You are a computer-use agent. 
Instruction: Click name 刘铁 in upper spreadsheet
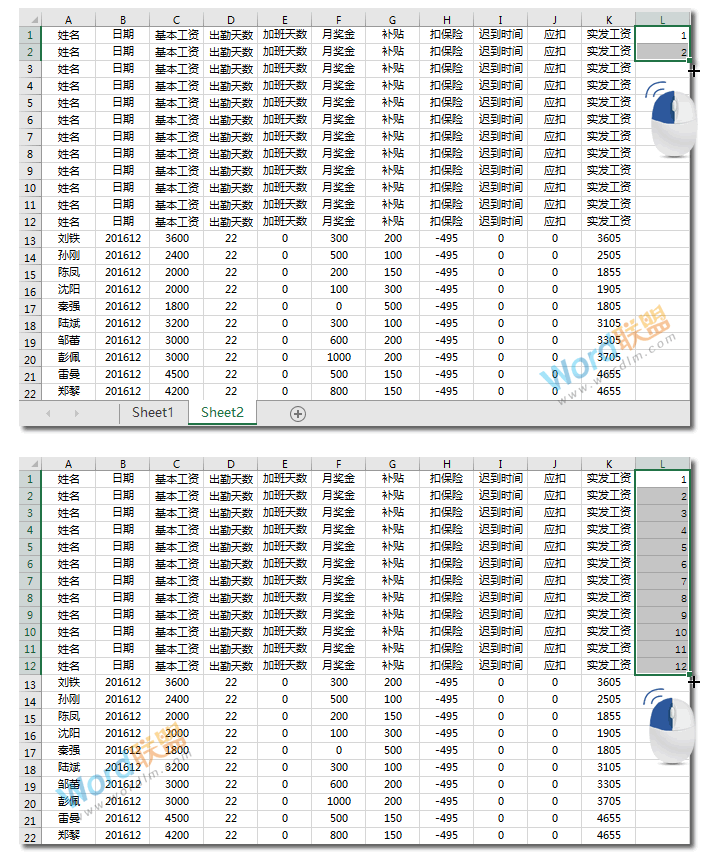[x=69, y=238]
